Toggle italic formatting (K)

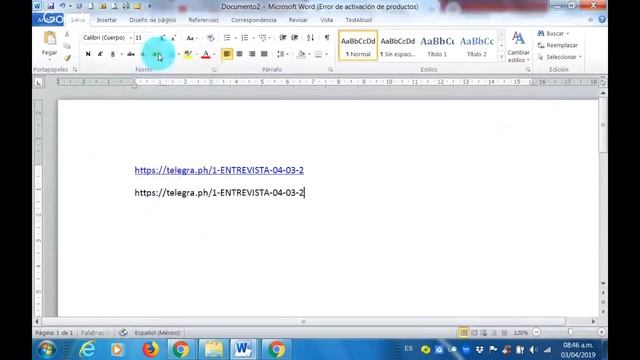100,54
